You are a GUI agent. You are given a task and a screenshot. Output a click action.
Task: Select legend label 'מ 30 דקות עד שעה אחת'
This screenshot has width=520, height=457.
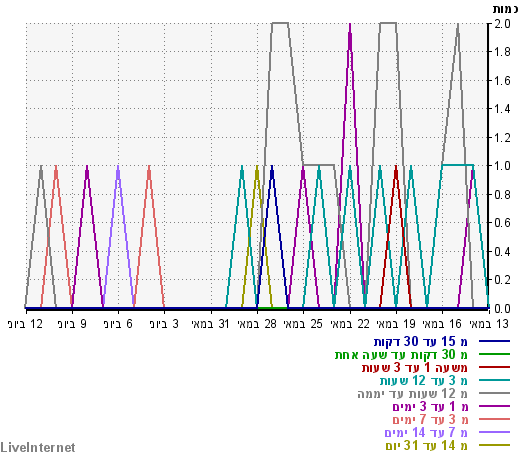401,354
